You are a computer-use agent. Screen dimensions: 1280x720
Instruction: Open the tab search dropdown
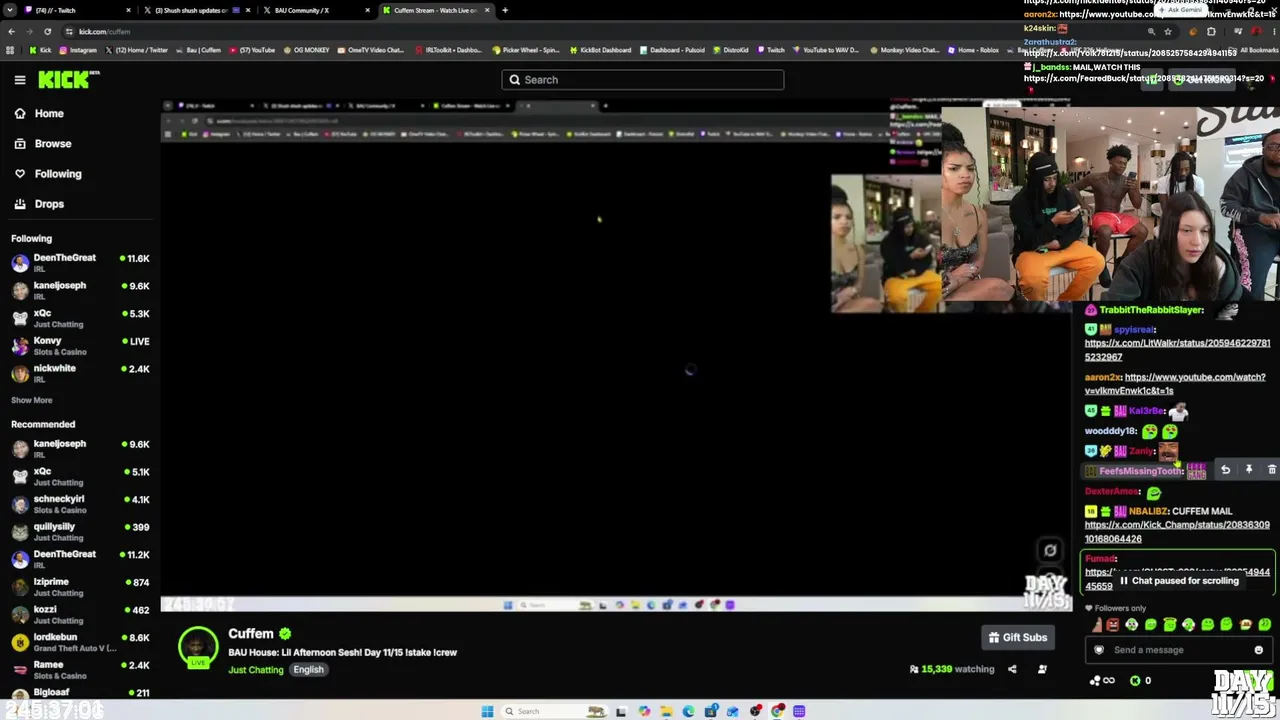coord(10,10)
